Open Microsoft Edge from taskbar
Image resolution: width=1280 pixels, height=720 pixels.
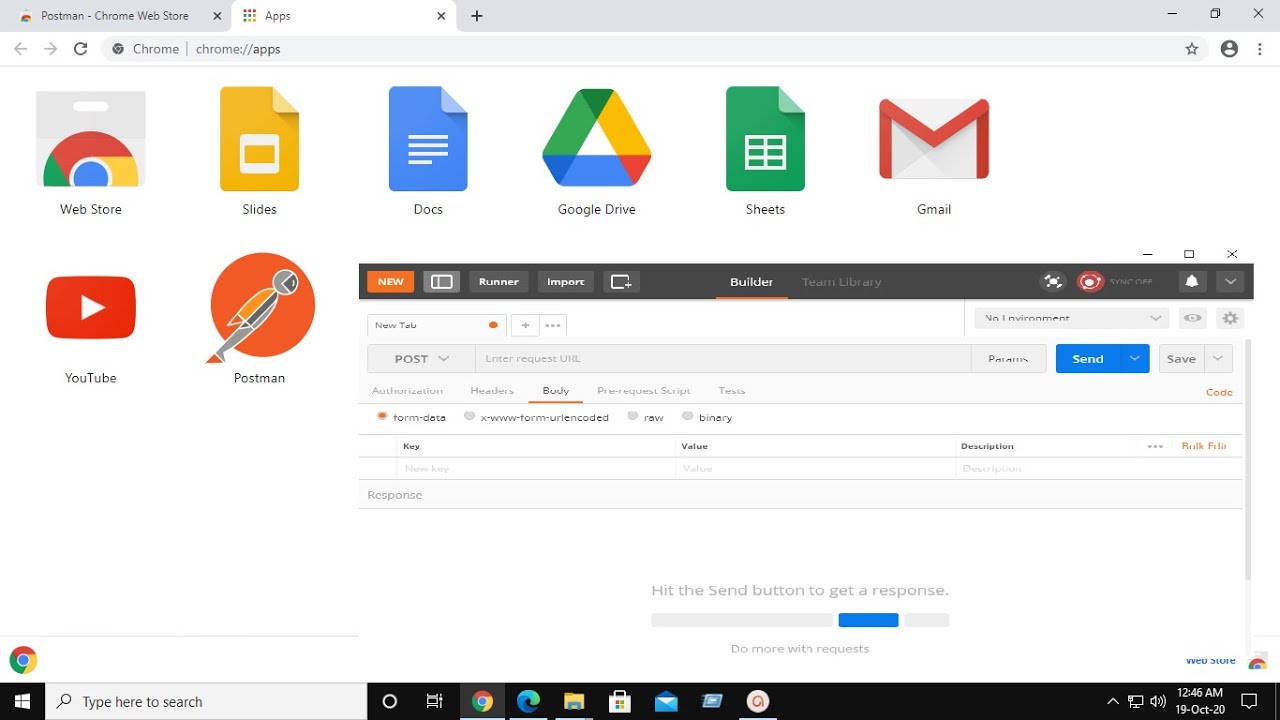click(x=528, y=702)
